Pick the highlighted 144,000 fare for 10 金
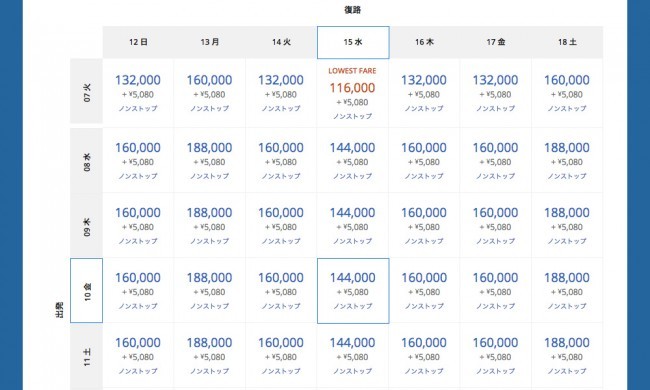 click(x=353, y=291)
